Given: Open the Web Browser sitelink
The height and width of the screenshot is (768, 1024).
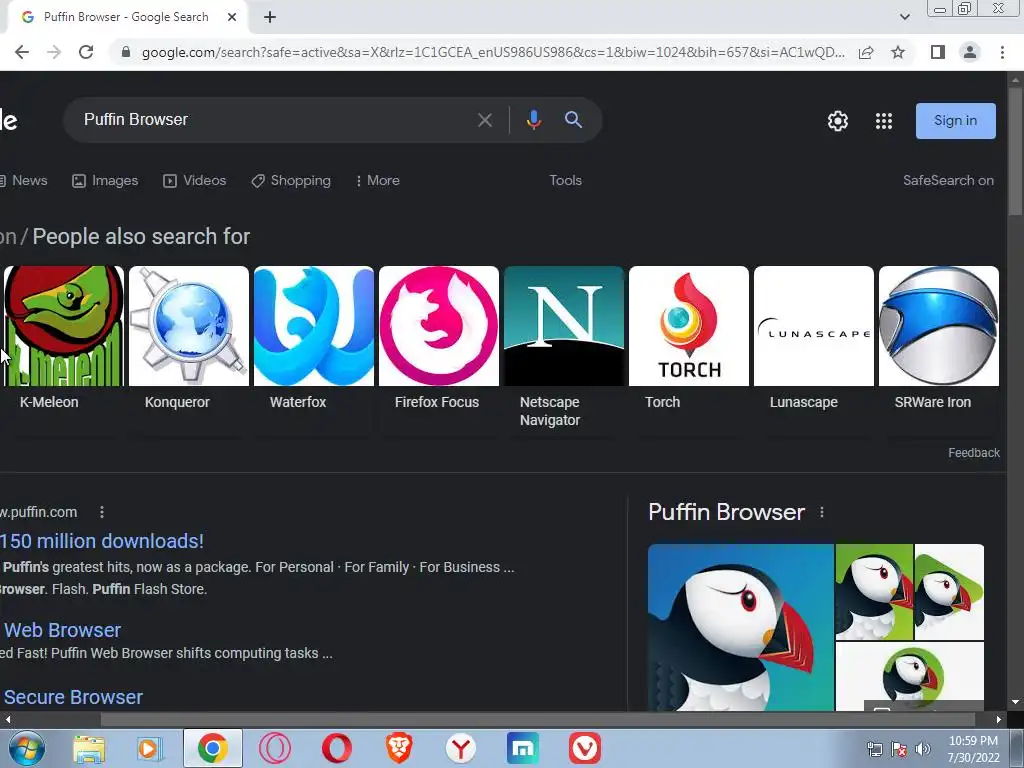Looking at the screenshot, I should coord(62,630).
